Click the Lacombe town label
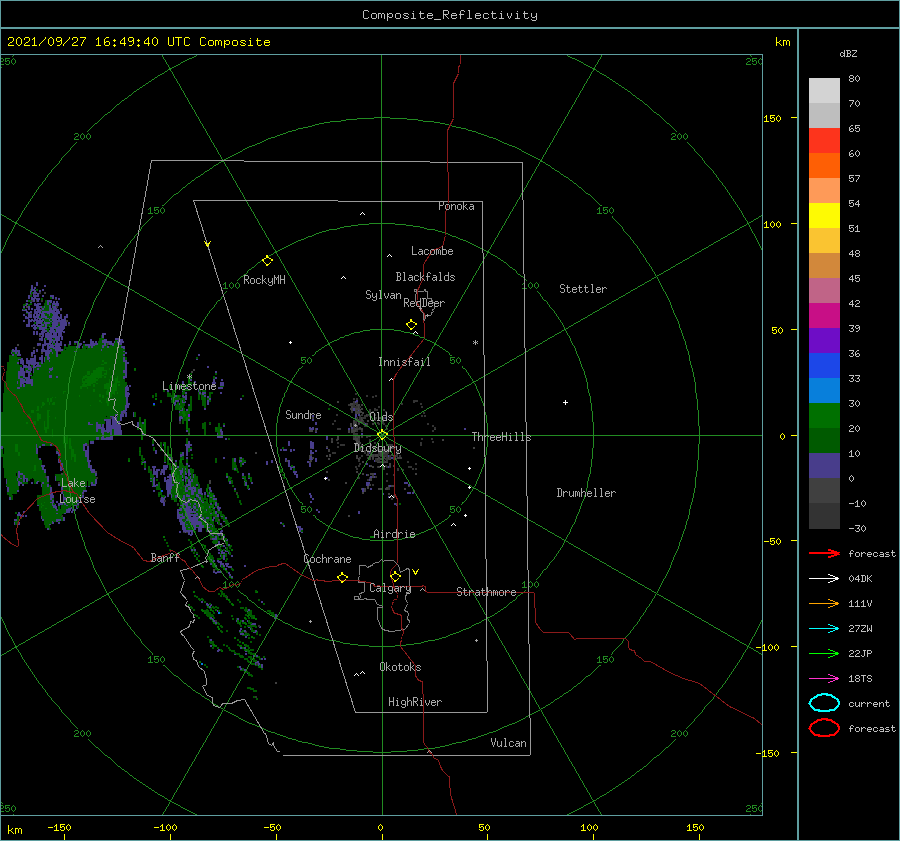 pyautogui.click(x=432, y=251)
